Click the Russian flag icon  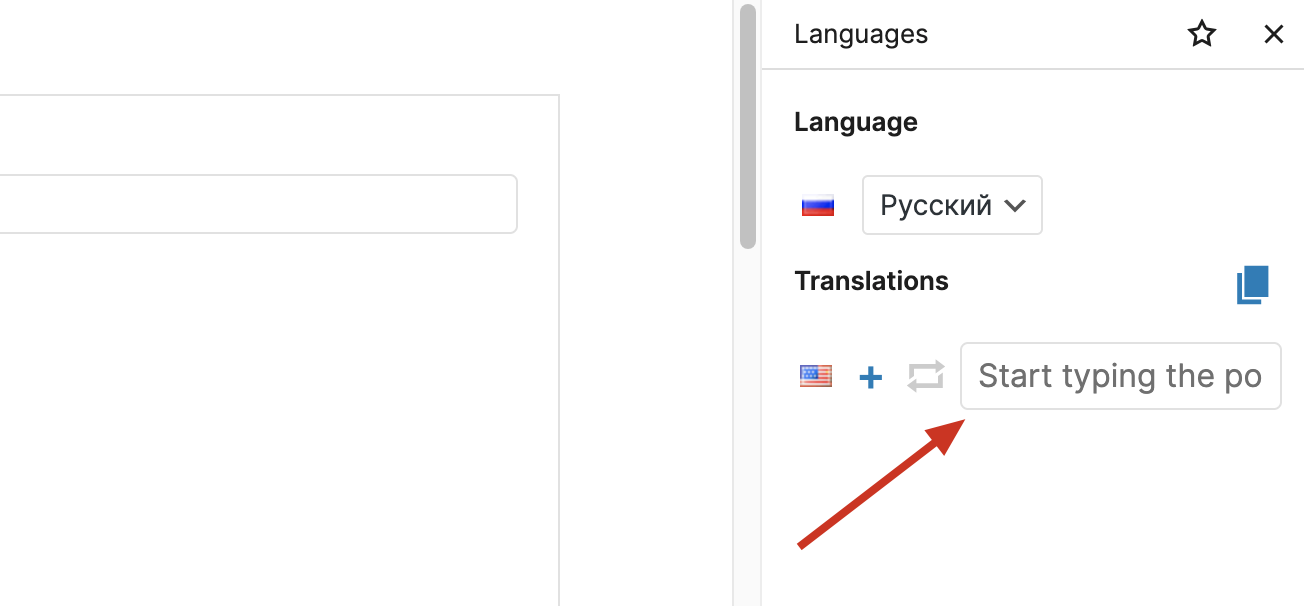[x=817, y=205]
